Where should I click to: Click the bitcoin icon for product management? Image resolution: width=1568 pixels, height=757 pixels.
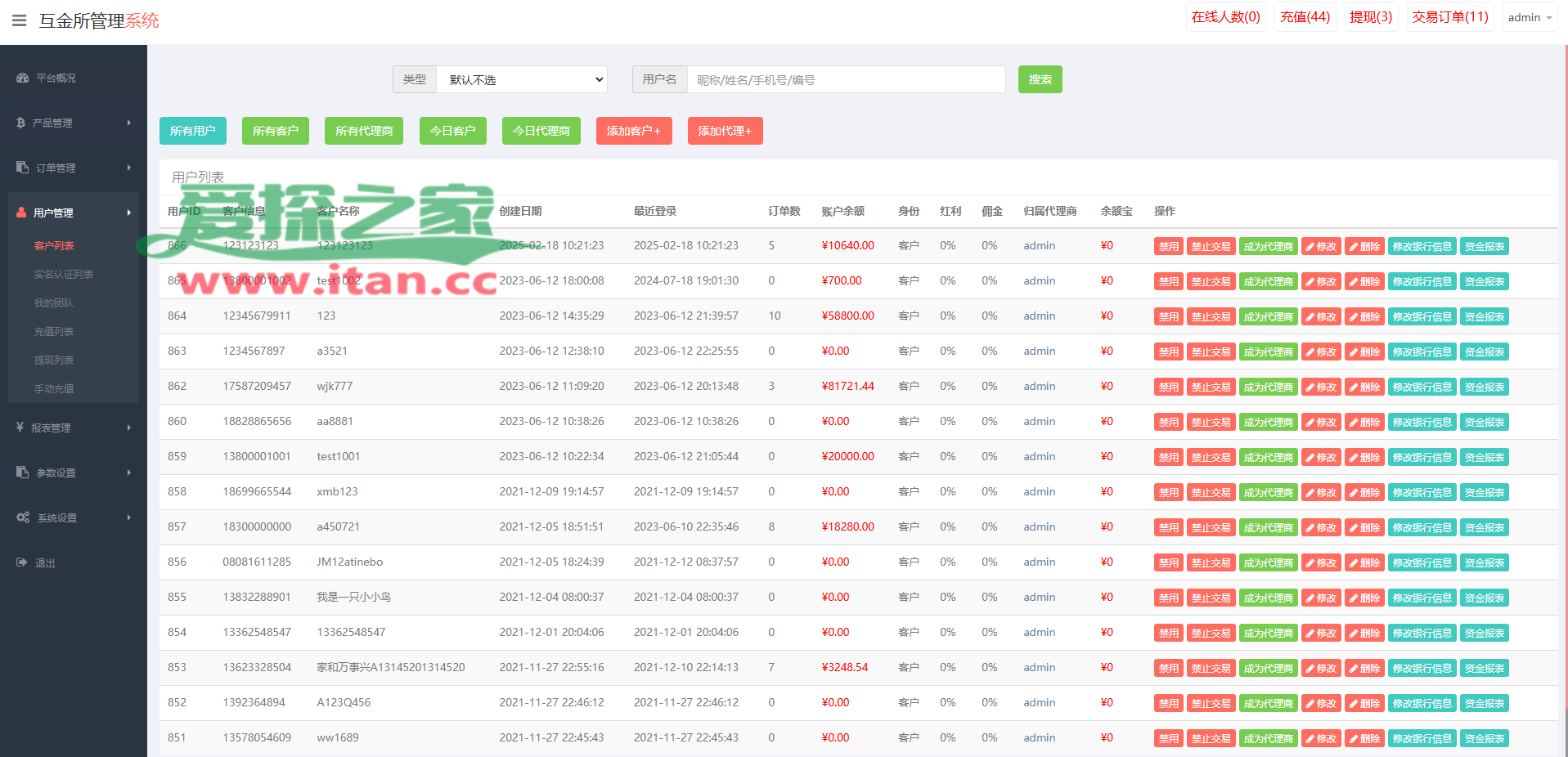(21, 123)
